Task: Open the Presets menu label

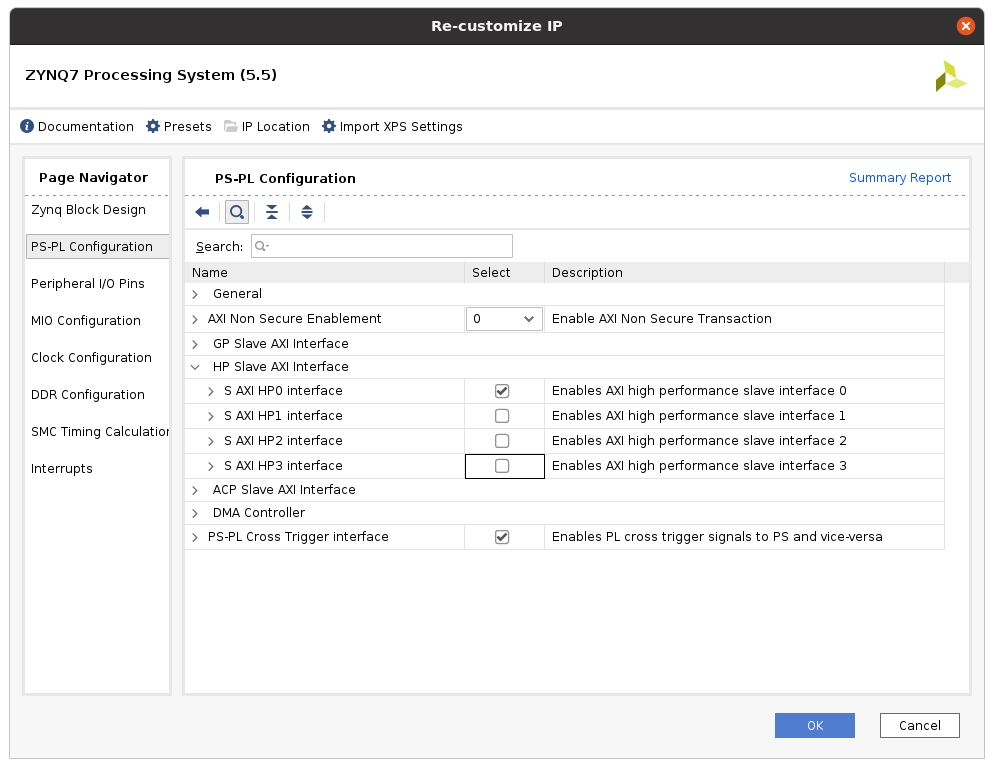Action: click(187, 126)
